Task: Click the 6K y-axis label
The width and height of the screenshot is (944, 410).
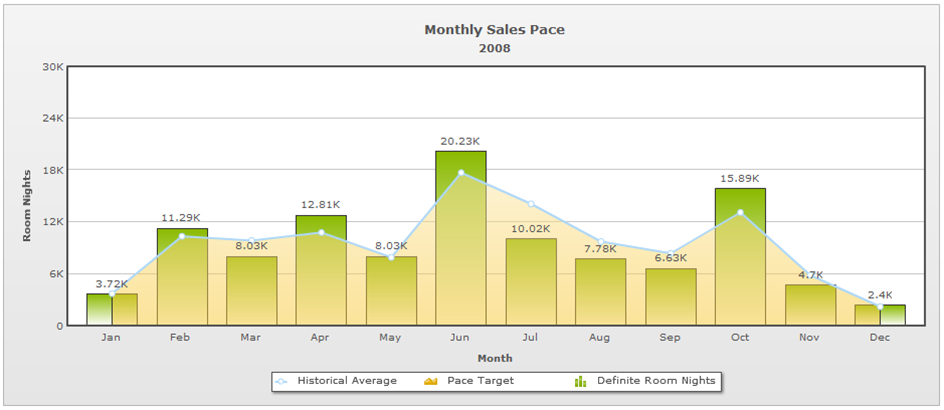Action: pyautogui.click(x=55, y=274)
